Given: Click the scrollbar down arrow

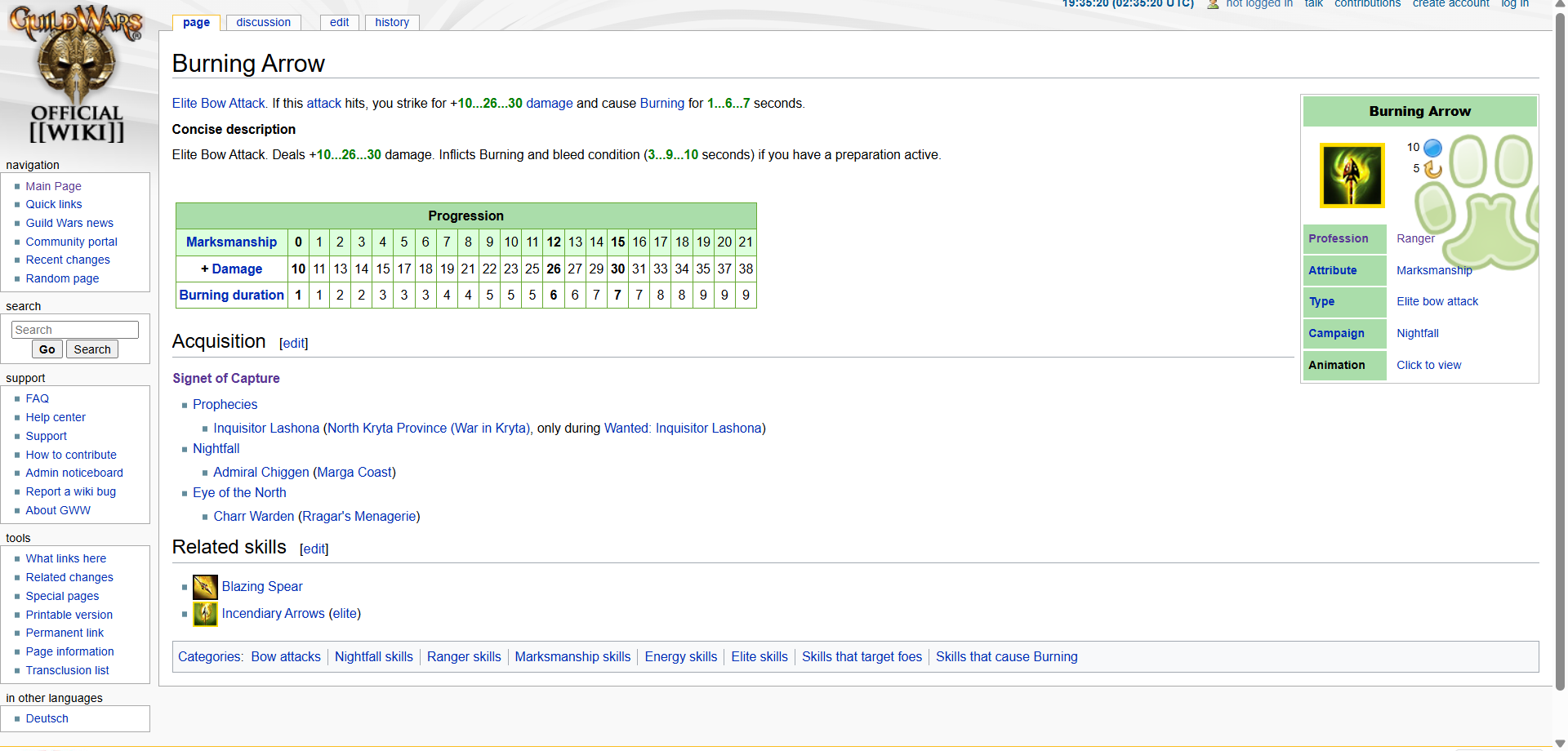Looking at the screenshot, I should 1560,744.
